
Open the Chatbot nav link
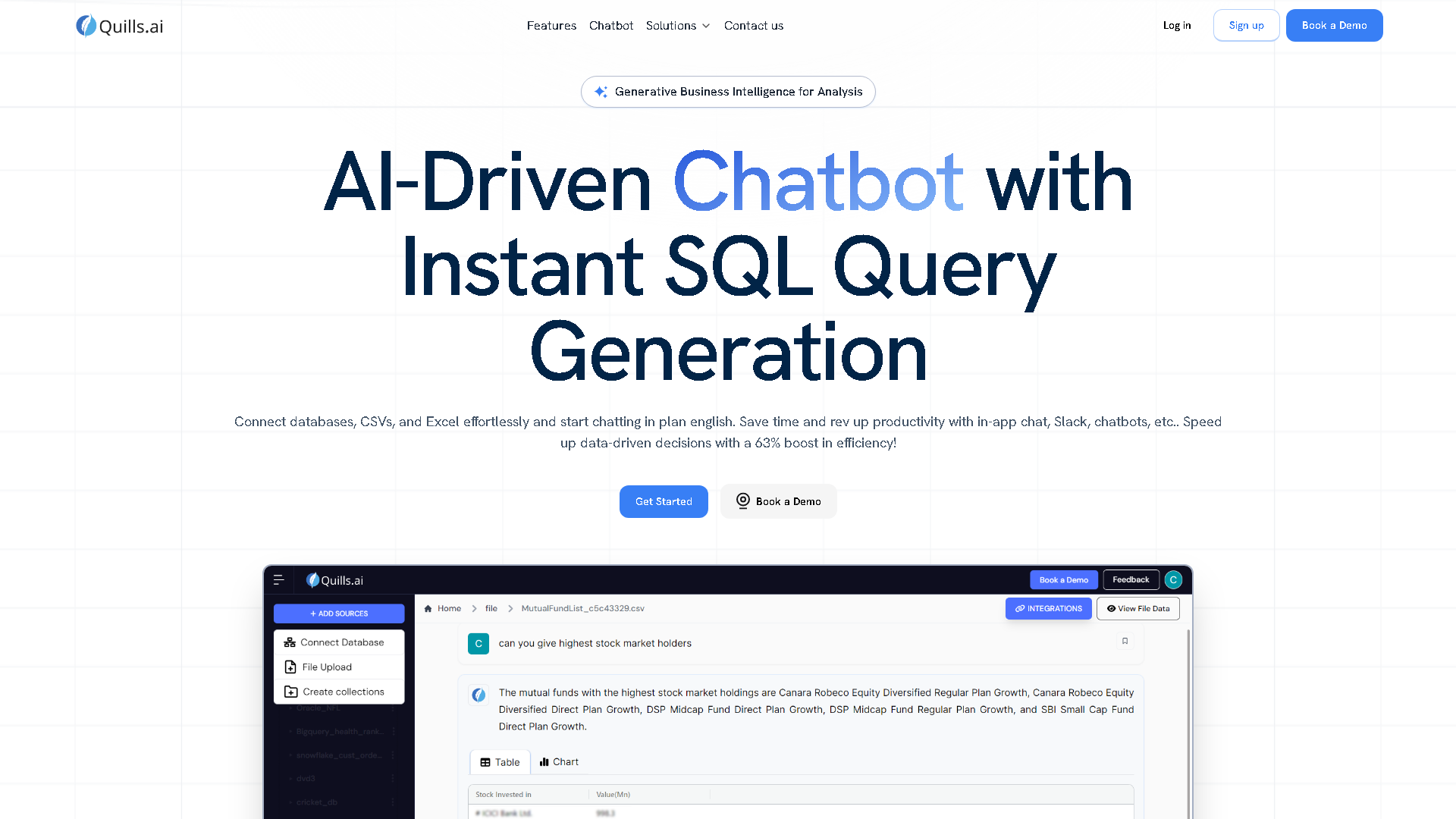(x=610, y=26)
